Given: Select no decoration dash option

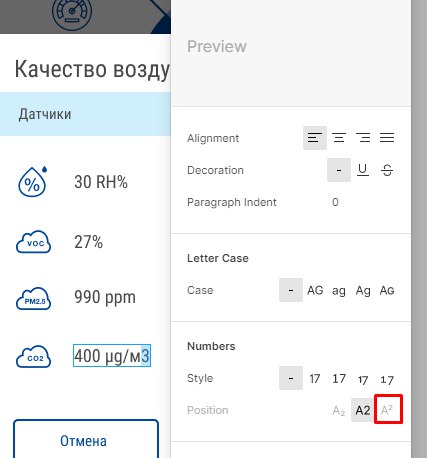Looking at the screenshot, I should click(339, 170).
